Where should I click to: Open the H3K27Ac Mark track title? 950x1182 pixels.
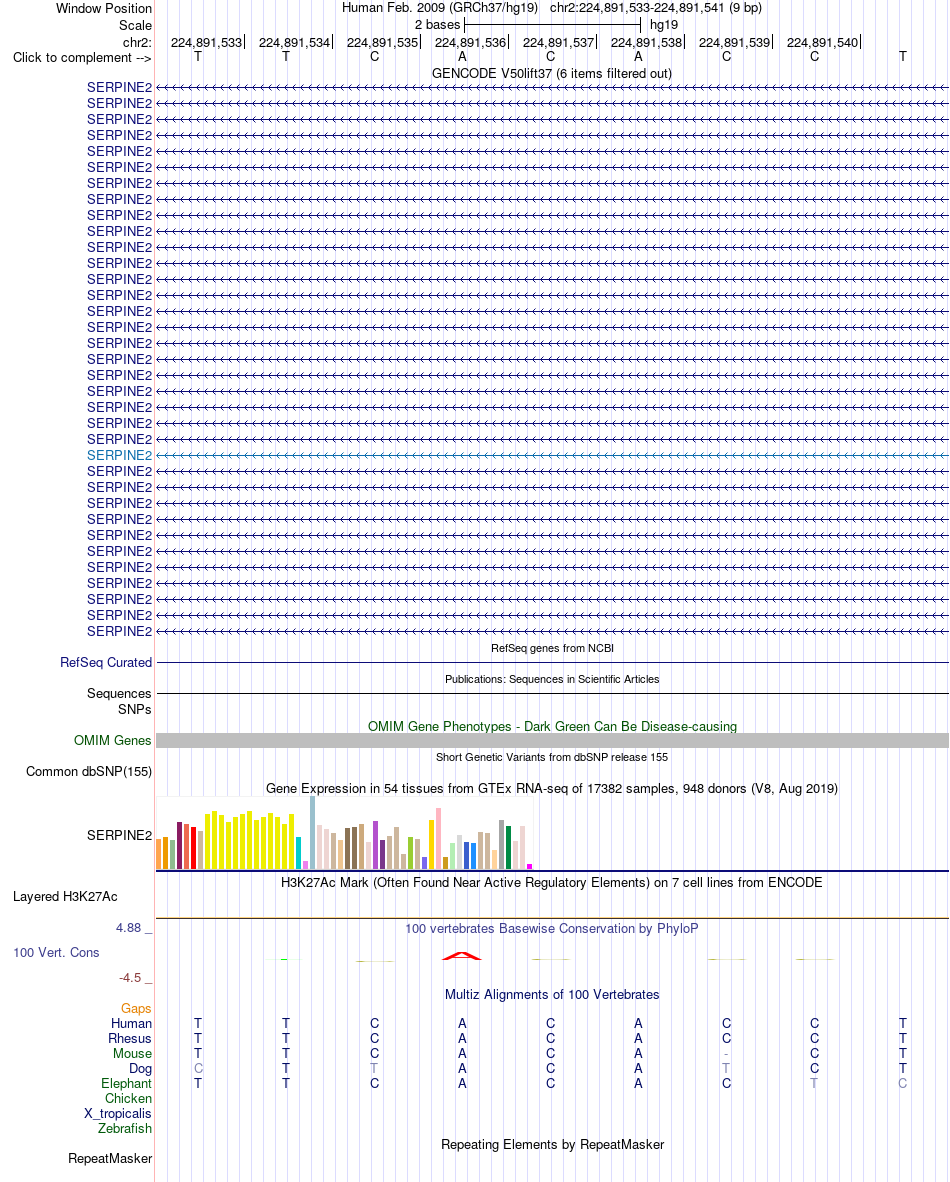coord(551,882)
